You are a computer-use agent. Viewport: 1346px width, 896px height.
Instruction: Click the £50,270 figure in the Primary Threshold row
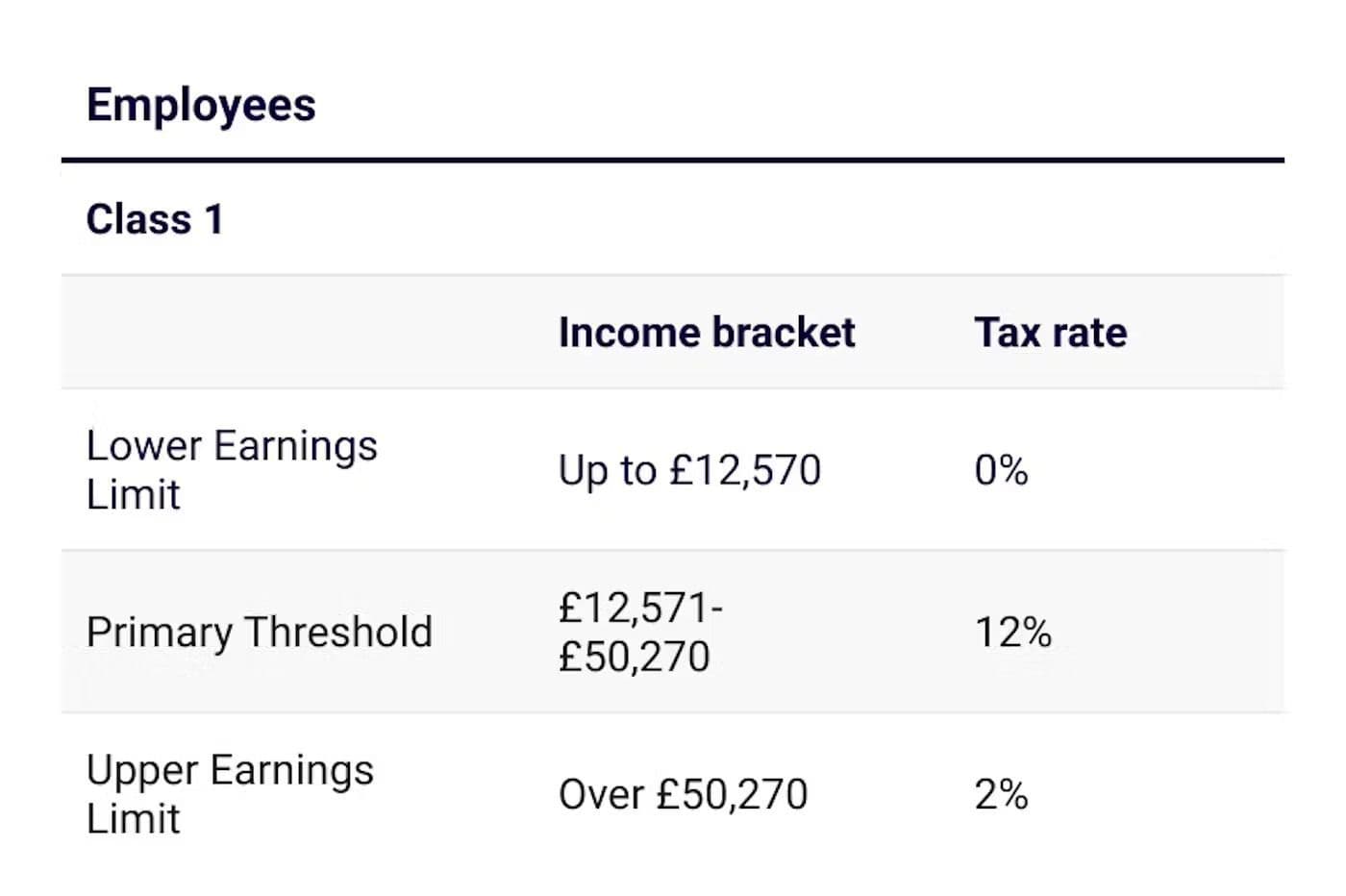point(635,657)
